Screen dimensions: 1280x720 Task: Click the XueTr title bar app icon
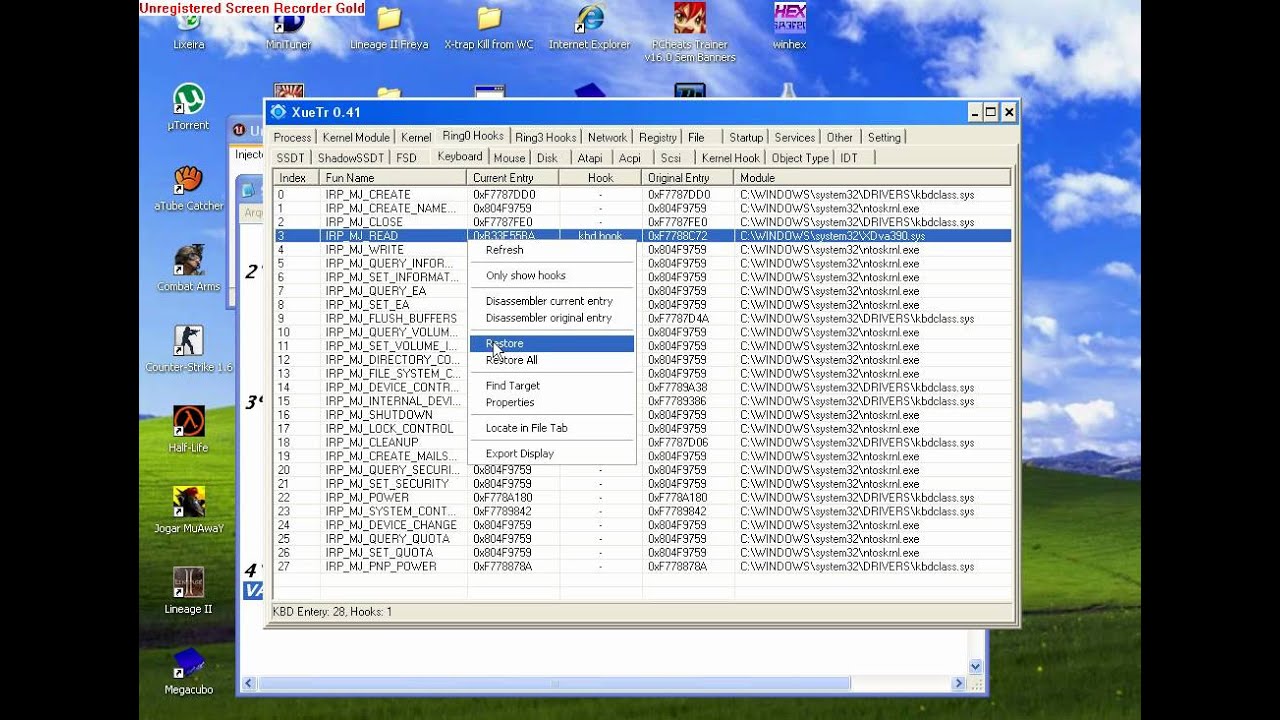click(x=278, y=112)
